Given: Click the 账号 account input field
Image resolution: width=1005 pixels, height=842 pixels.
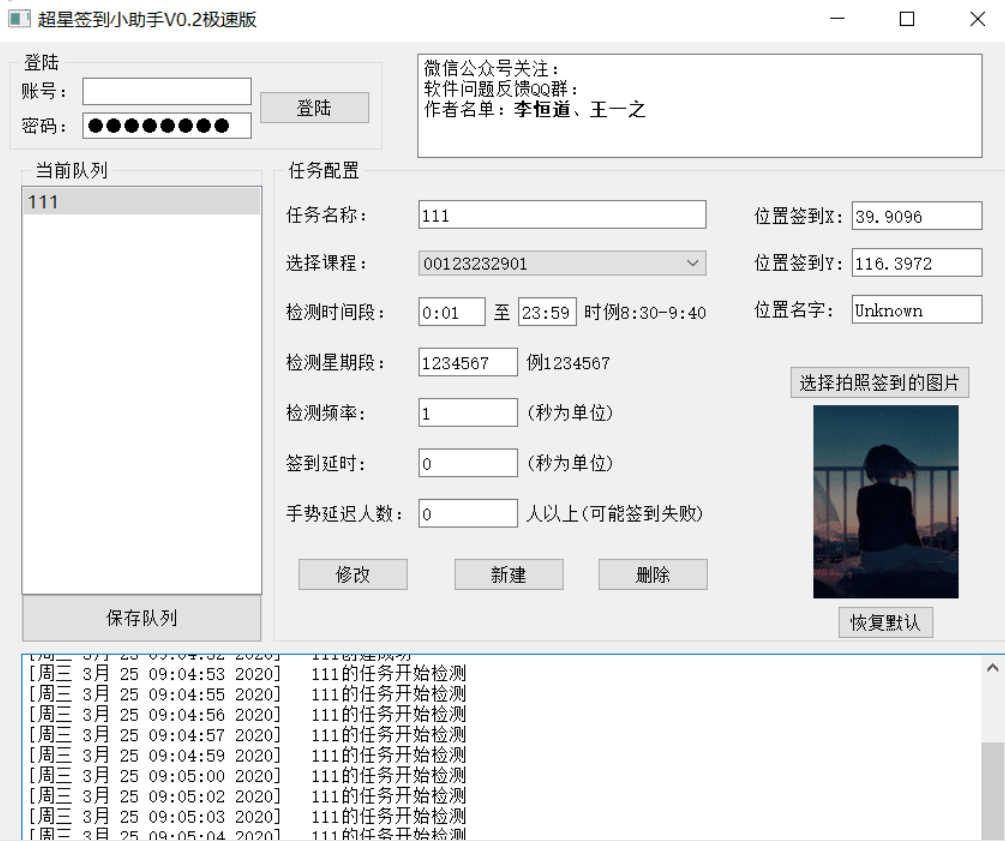Looking at the screenshot, I should coord(167,91).
